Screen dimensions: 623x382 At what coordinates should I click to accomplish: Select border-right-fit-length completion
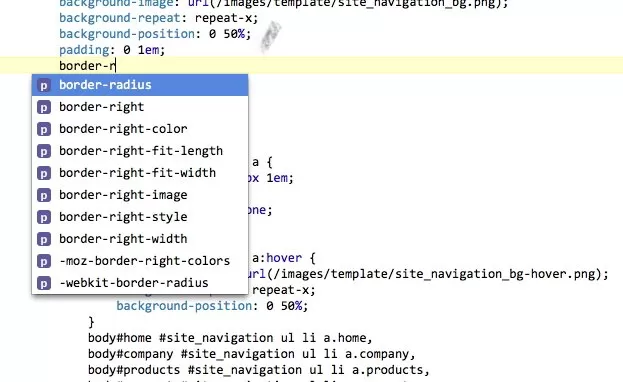tap(140, 151)
